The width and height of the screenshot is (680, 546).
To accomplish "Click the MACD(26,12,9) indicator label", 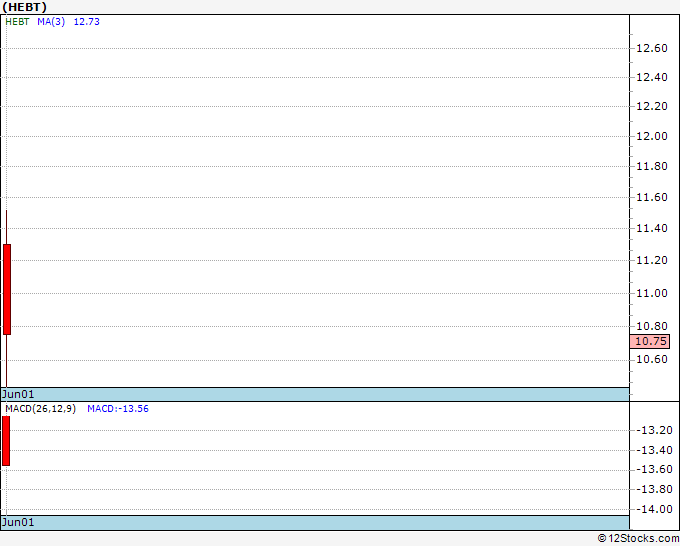I will [x=40, y=409].
